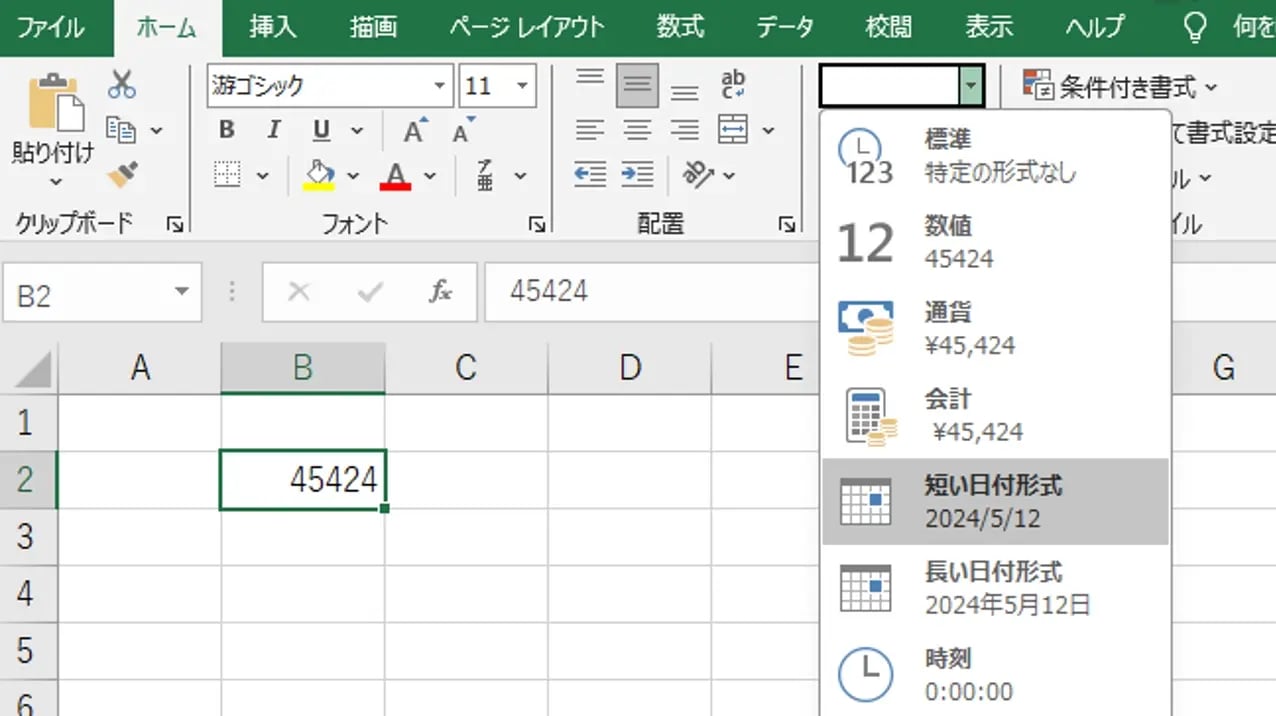Select 会計 accounting format option

point(995,415)
